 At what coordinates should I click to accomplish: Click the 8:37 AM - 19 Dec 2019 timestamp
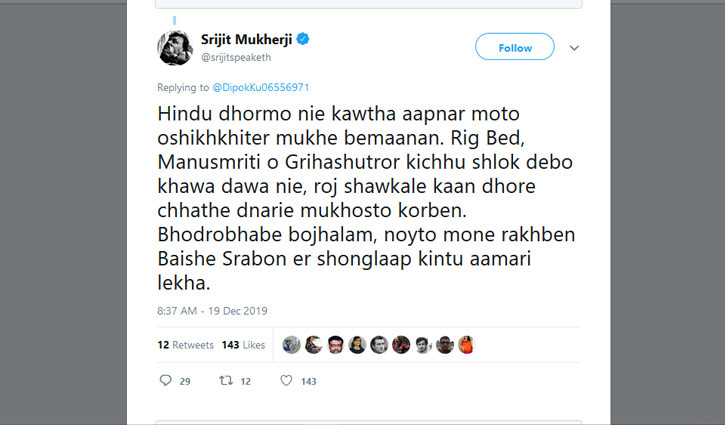(x=211, y=310)
